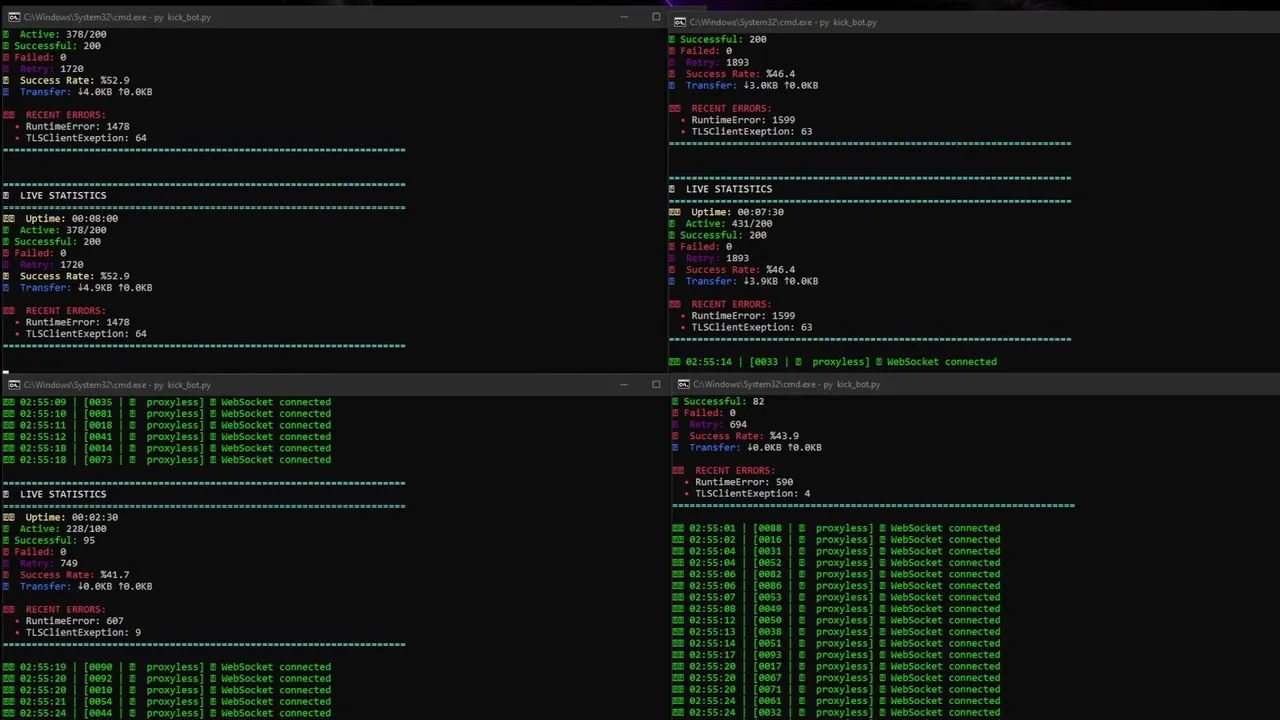Select the 'Successful: 95' line
This screenshot has height=720, width=1280.
pos(49,541)
